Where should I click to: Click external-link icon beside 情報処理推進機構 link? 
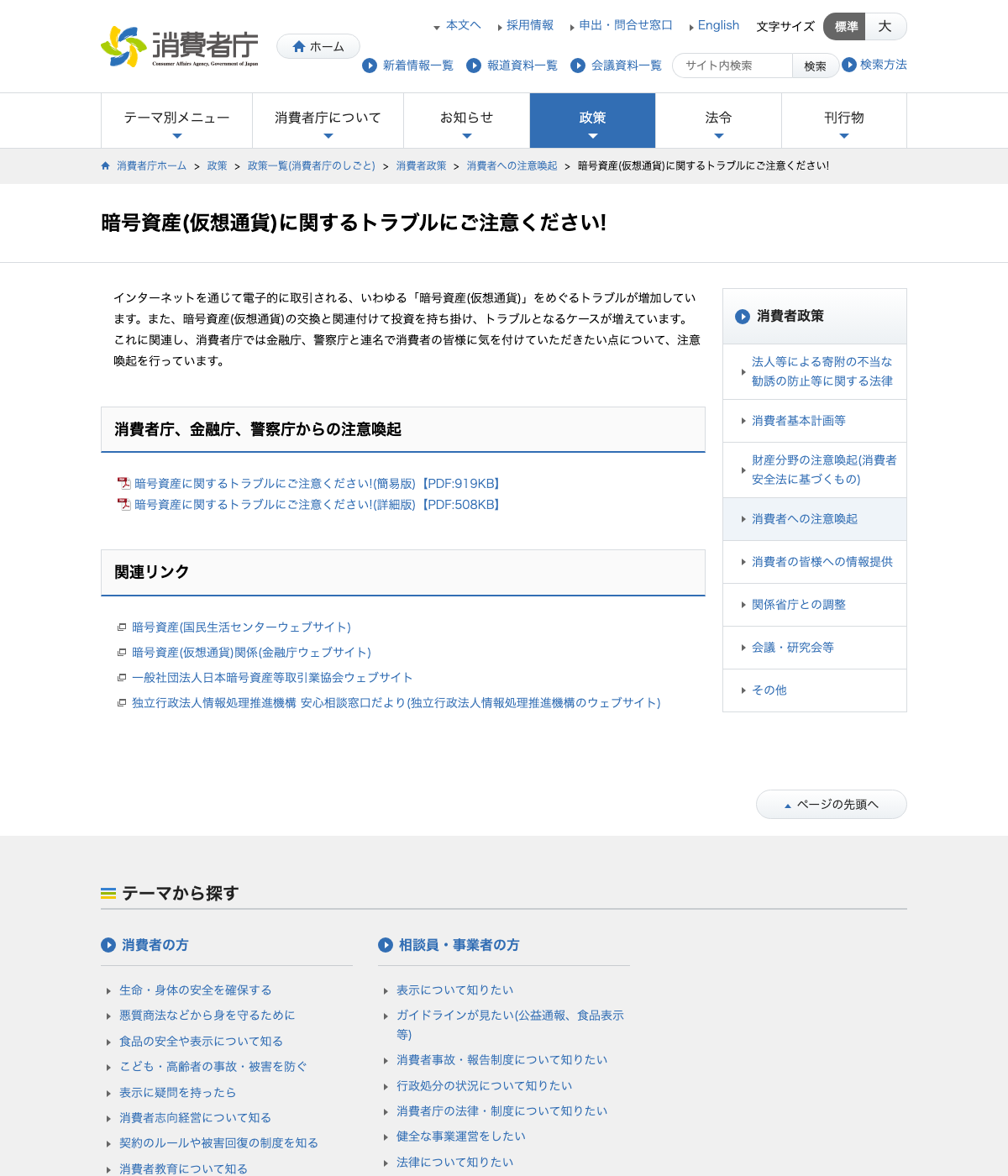(x=122, y=703)
